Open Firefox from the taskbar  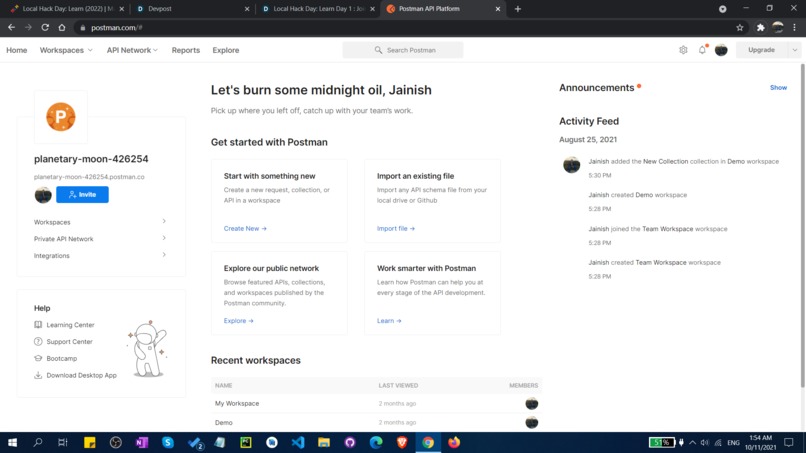point(454,442)
